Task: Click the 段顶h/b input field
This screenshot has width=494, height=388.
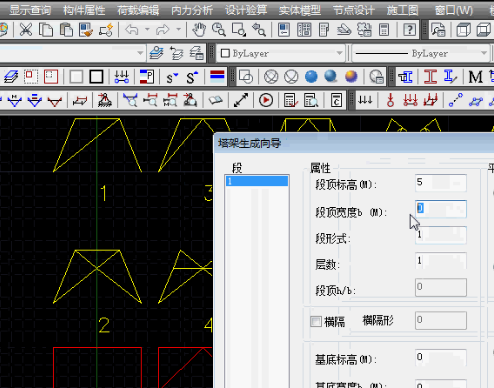Action: point(441,287)
